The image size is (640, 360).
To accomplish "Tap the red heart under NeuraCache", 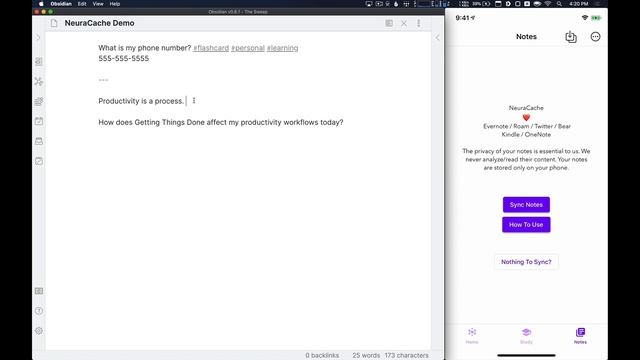I will tap(526, 118).
